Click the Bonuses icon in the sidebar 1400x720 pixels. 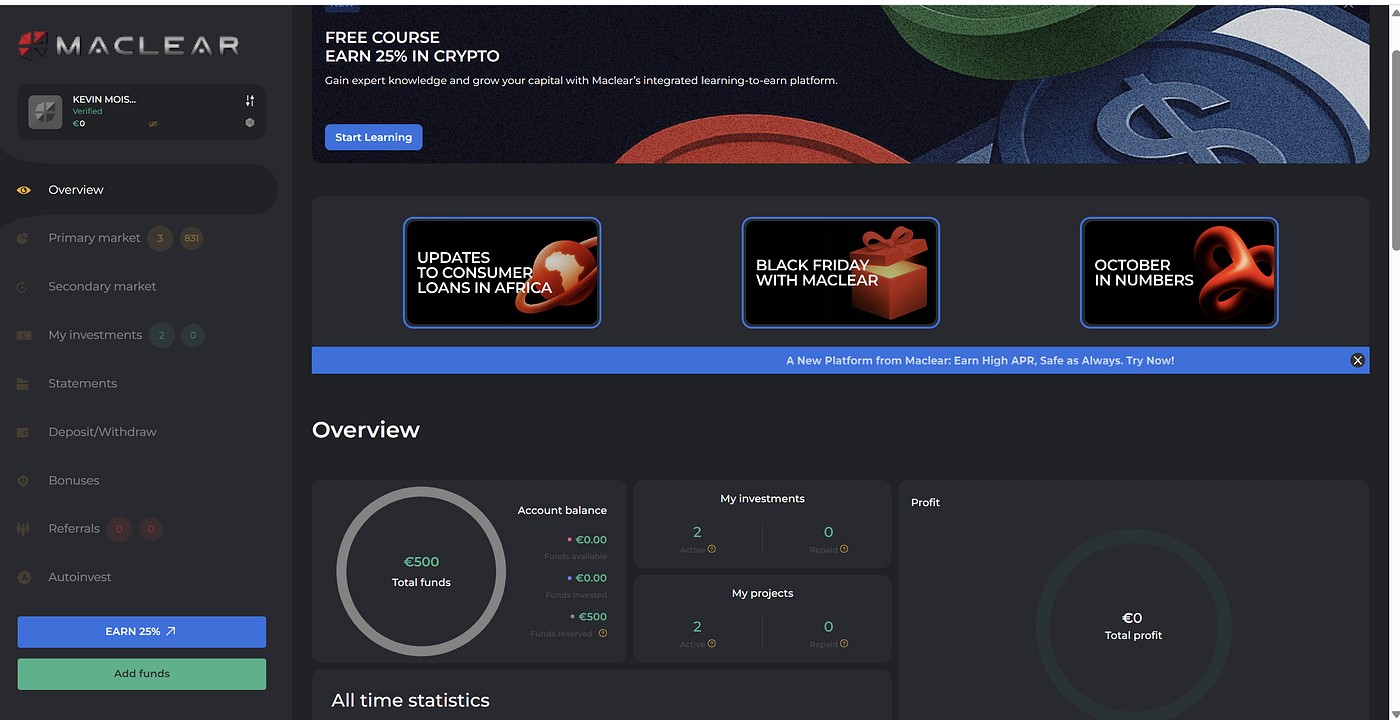(24, 481)
